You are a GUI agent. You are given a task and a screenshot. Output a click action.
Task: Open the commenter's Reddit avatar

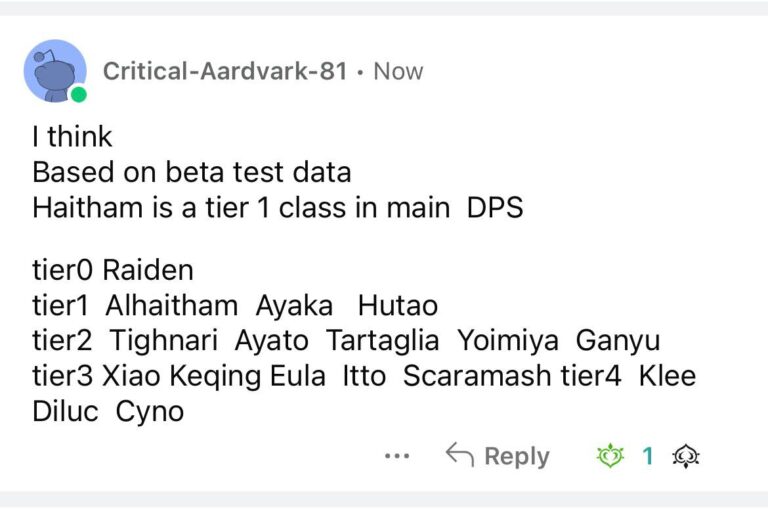[x=54, y=71]
